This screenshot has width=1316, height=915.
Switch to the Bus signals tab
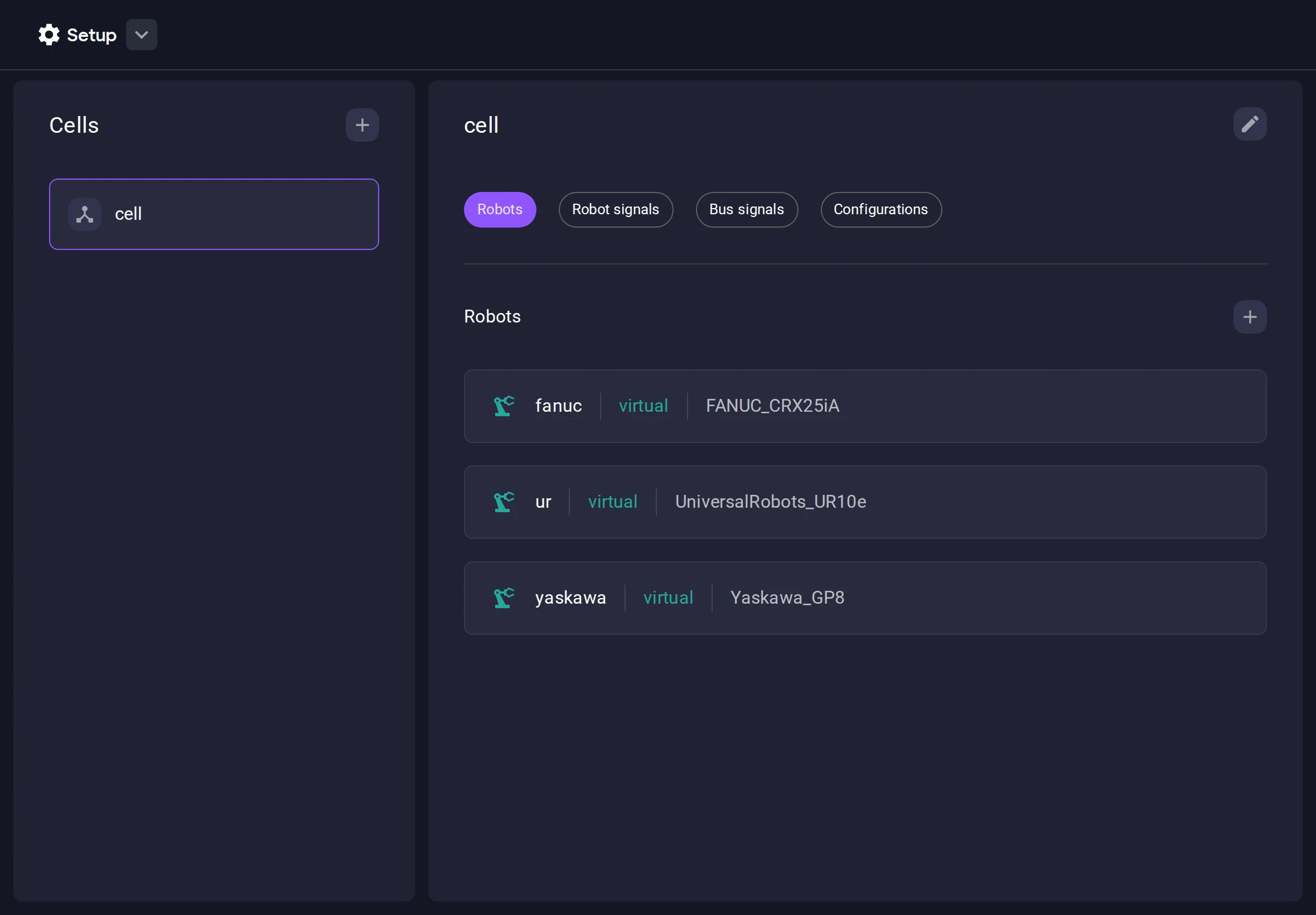746,209
